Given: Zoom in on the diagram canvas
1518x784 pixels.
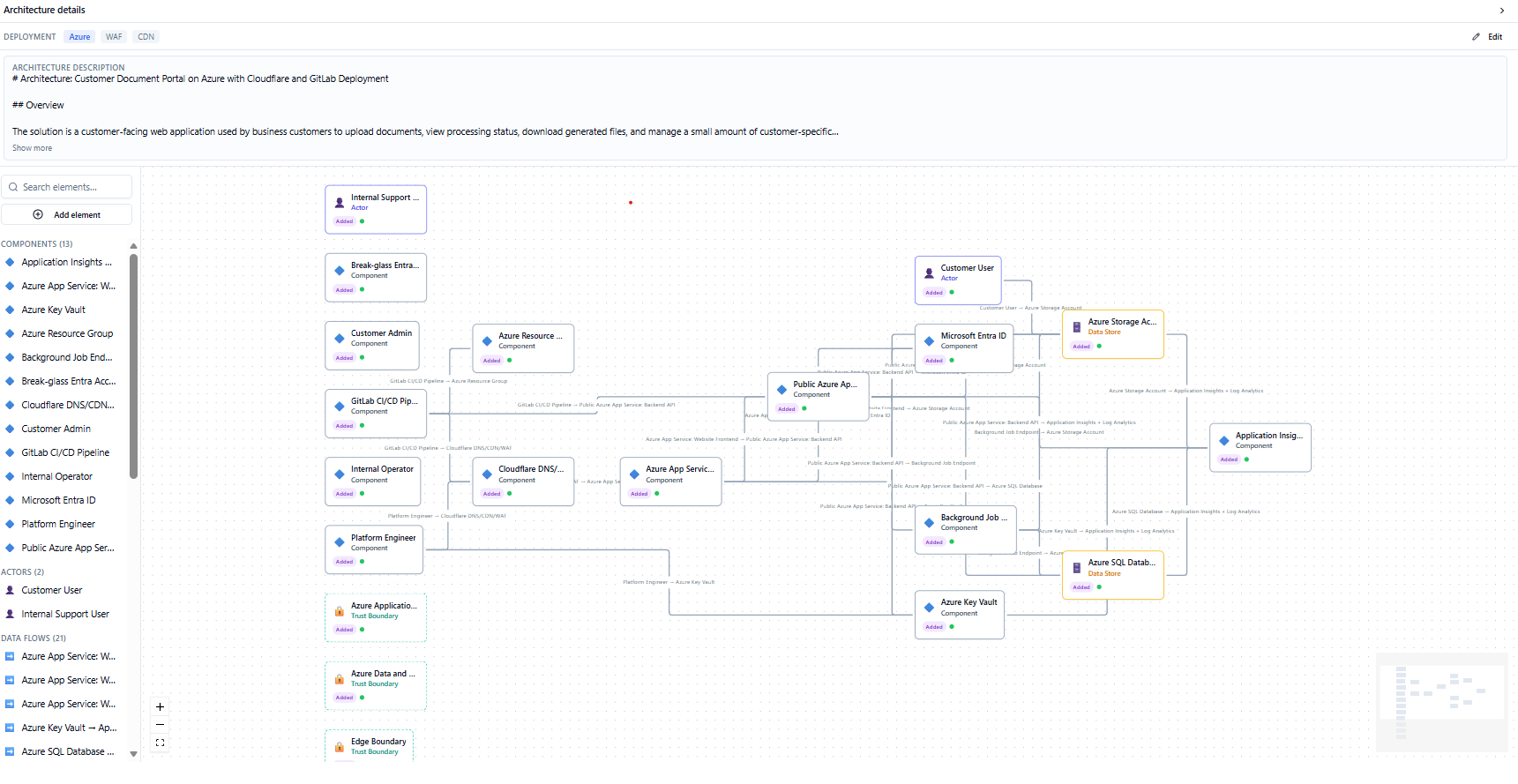Looking at the screenshot, I should pyautogui.click(x=160, y=706).
